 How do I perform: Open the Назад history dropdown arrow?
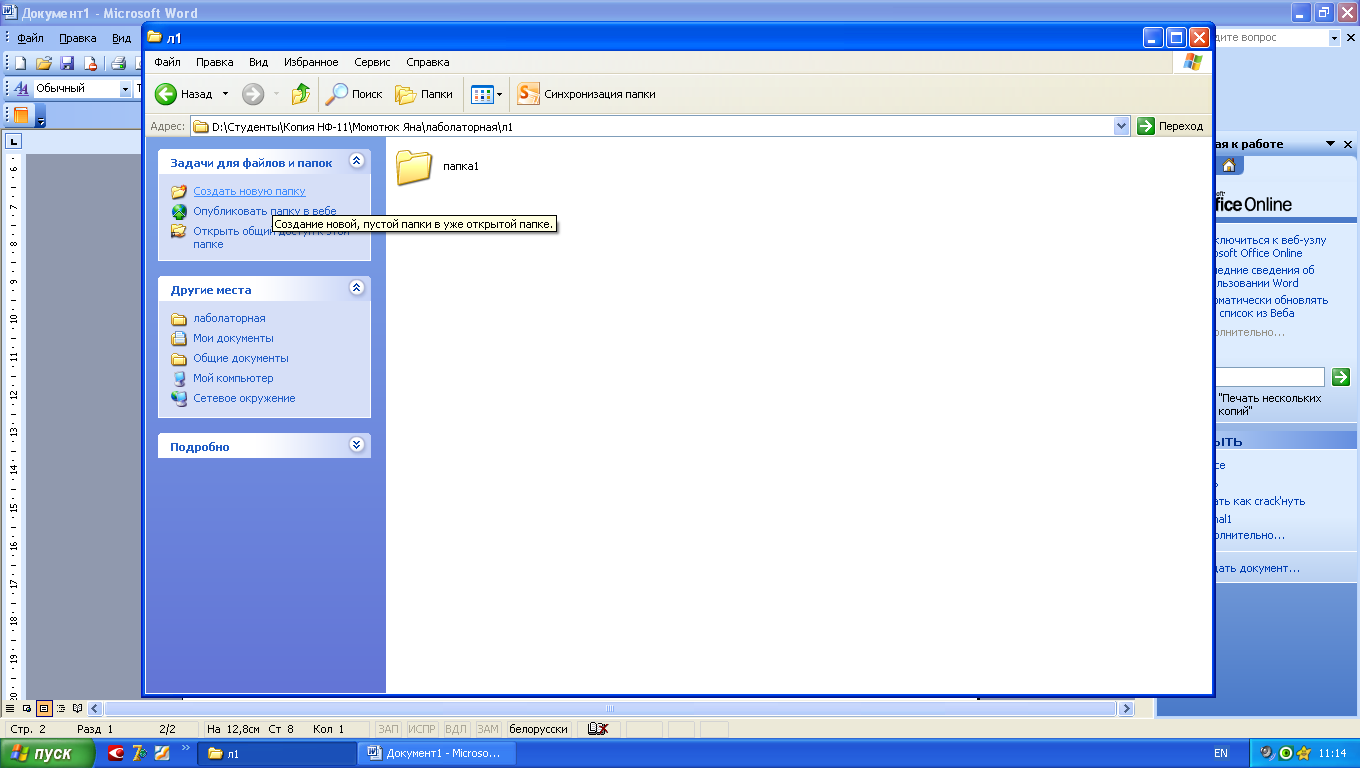pos(225,94)
